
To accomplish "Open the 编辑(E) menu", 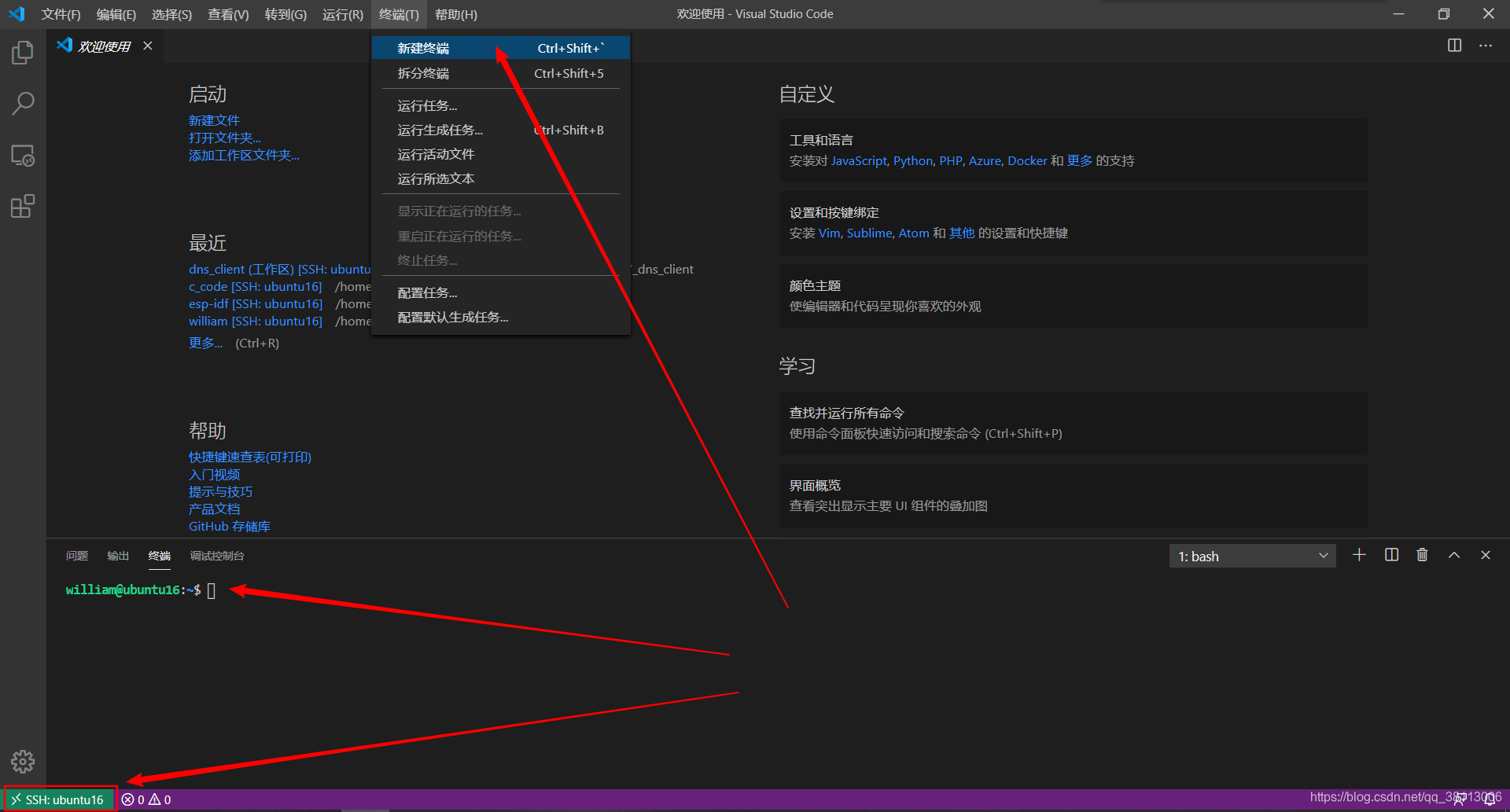I will pyautogui.click(x=116, y=14).
